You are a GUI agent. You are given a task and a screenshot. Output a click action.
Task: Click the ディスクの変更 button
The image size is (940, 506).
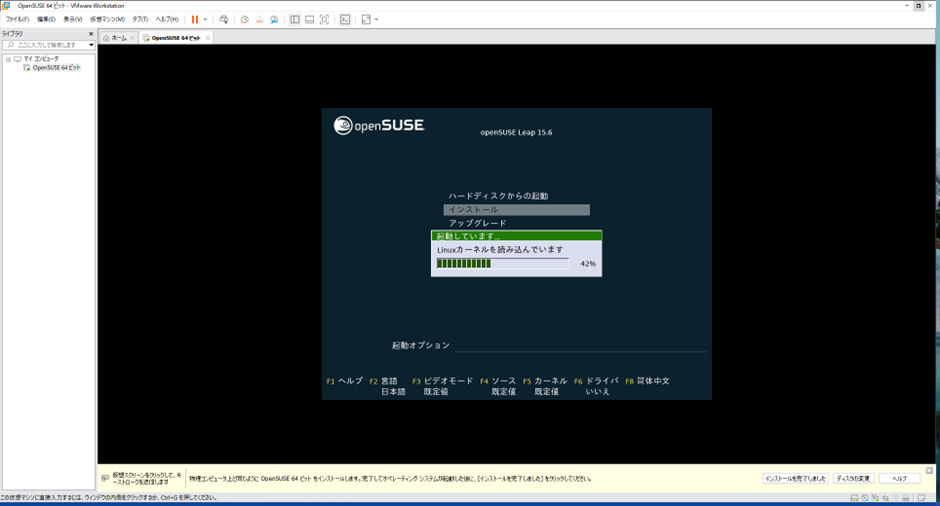(x=854, y=478)
